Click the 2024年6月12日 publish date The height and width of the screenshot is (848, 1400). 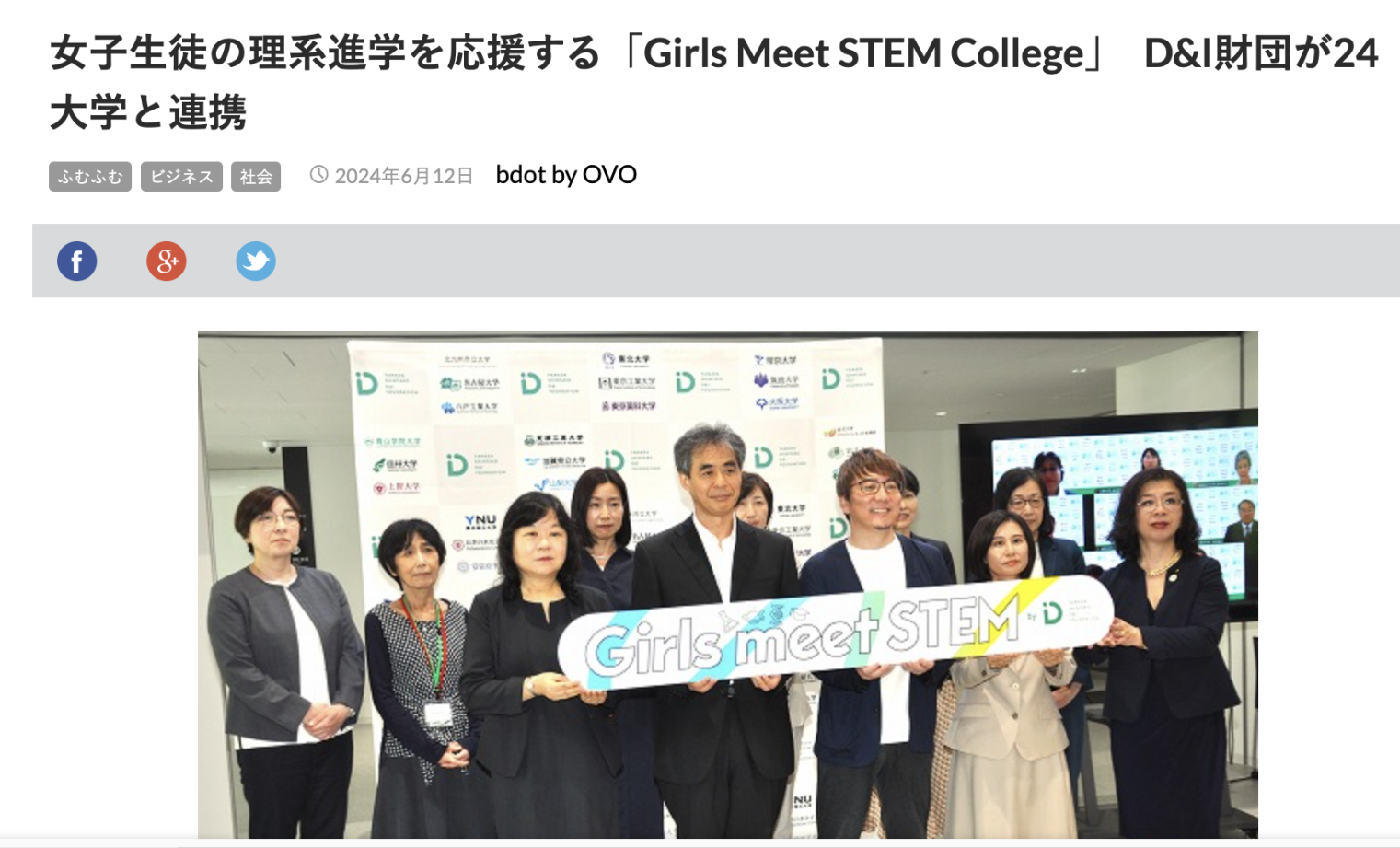click(x=404, y=176)
